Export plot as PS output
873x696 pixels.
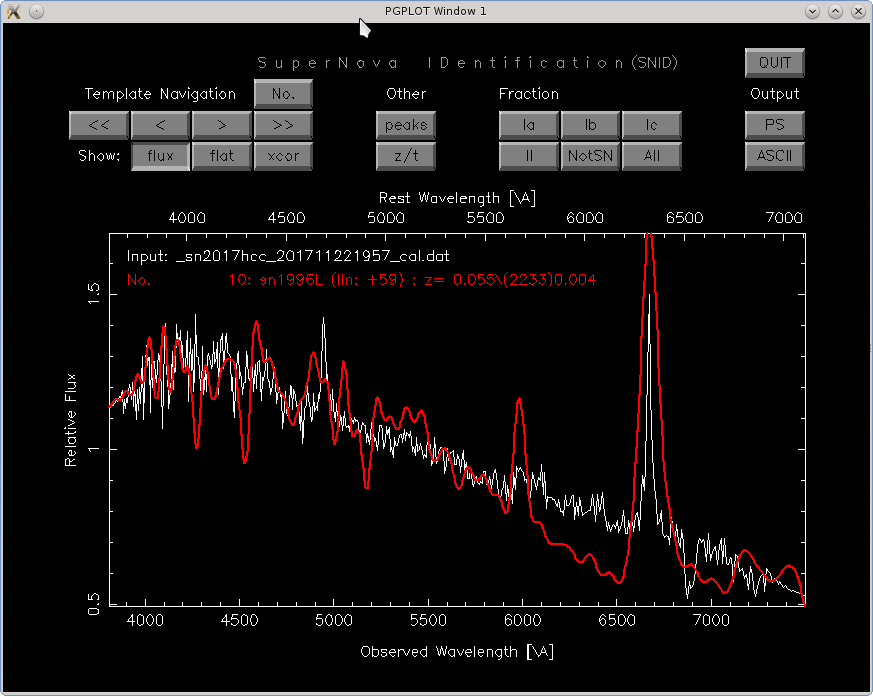pos(774,125)
